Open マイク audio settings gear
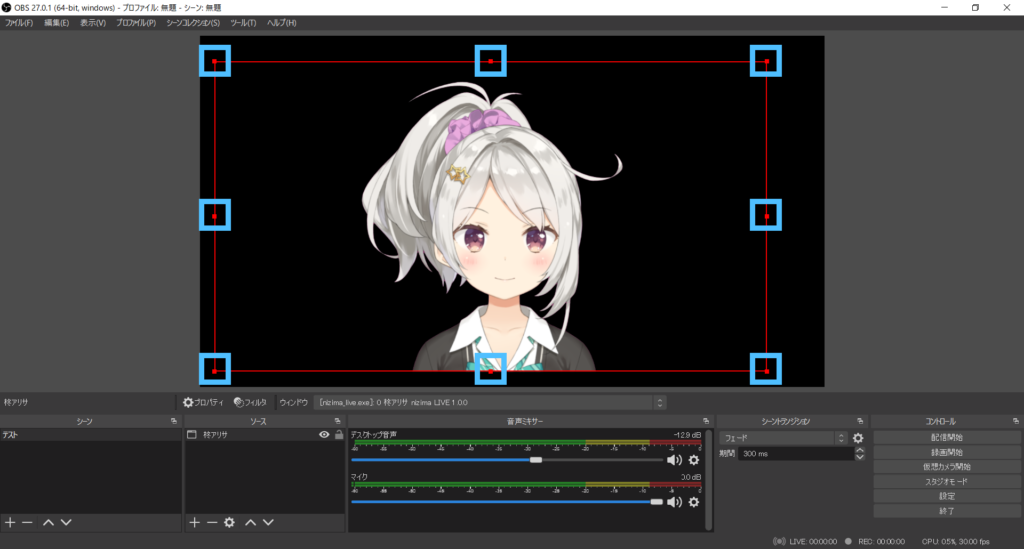This screenshot has width=1024, height=549. pos(694,501)
